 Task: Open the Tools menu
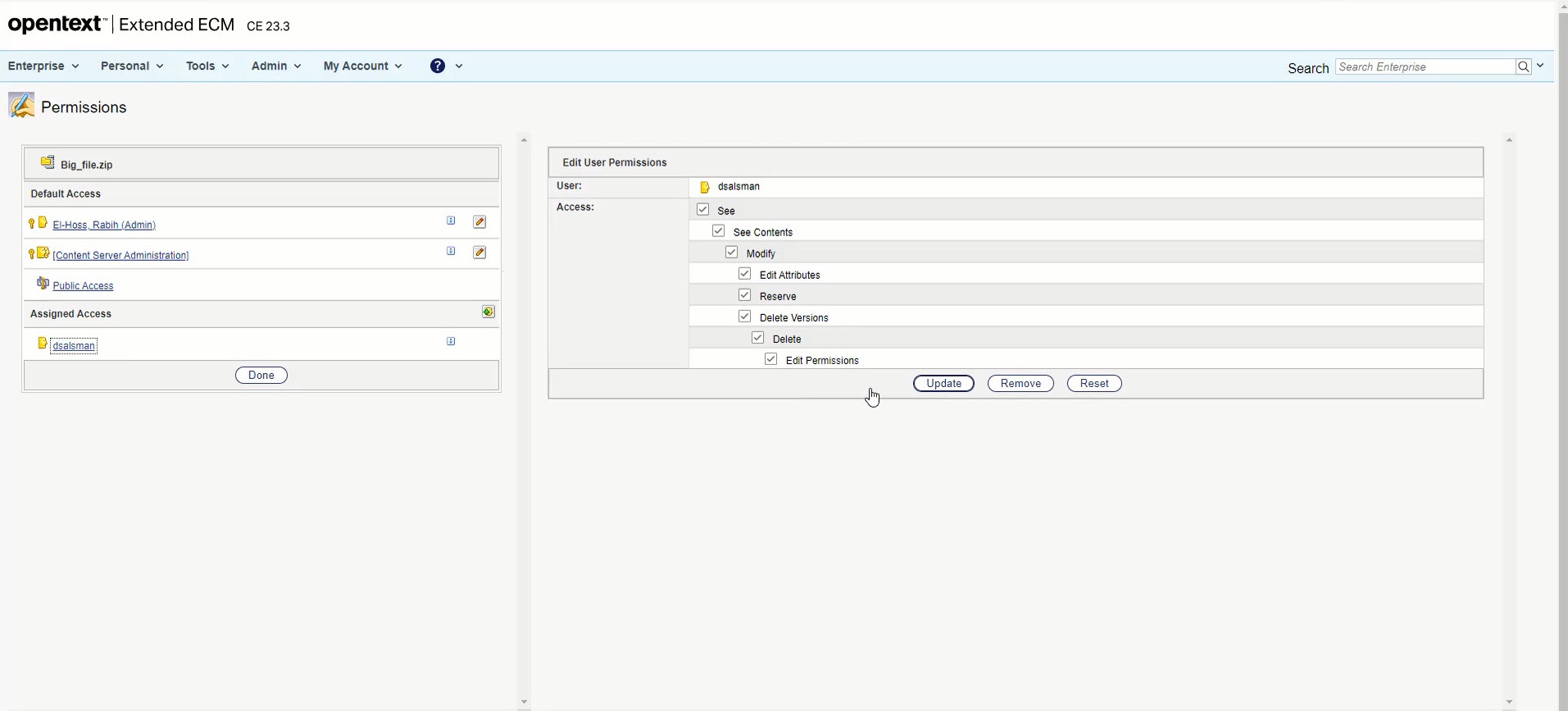tap(207, 66)
